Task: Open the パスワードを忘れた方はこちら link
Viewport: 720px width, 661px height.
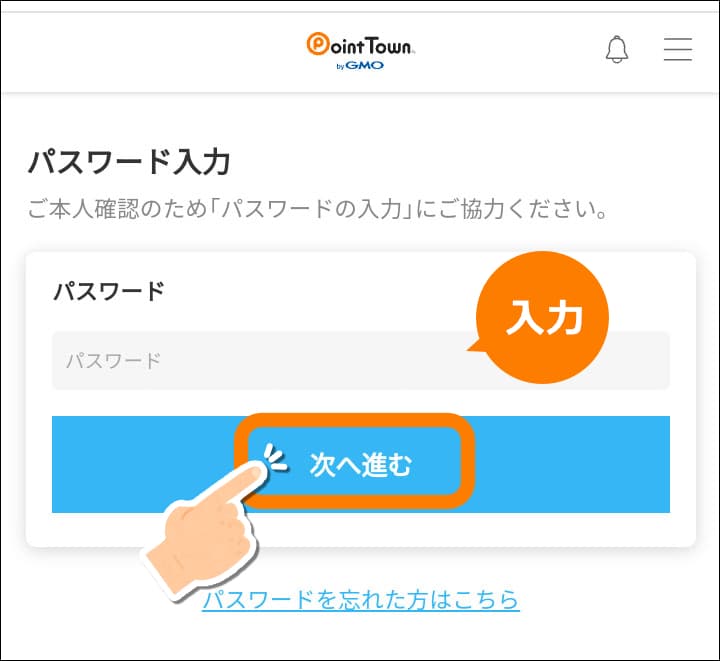Action: click(360, 599)
